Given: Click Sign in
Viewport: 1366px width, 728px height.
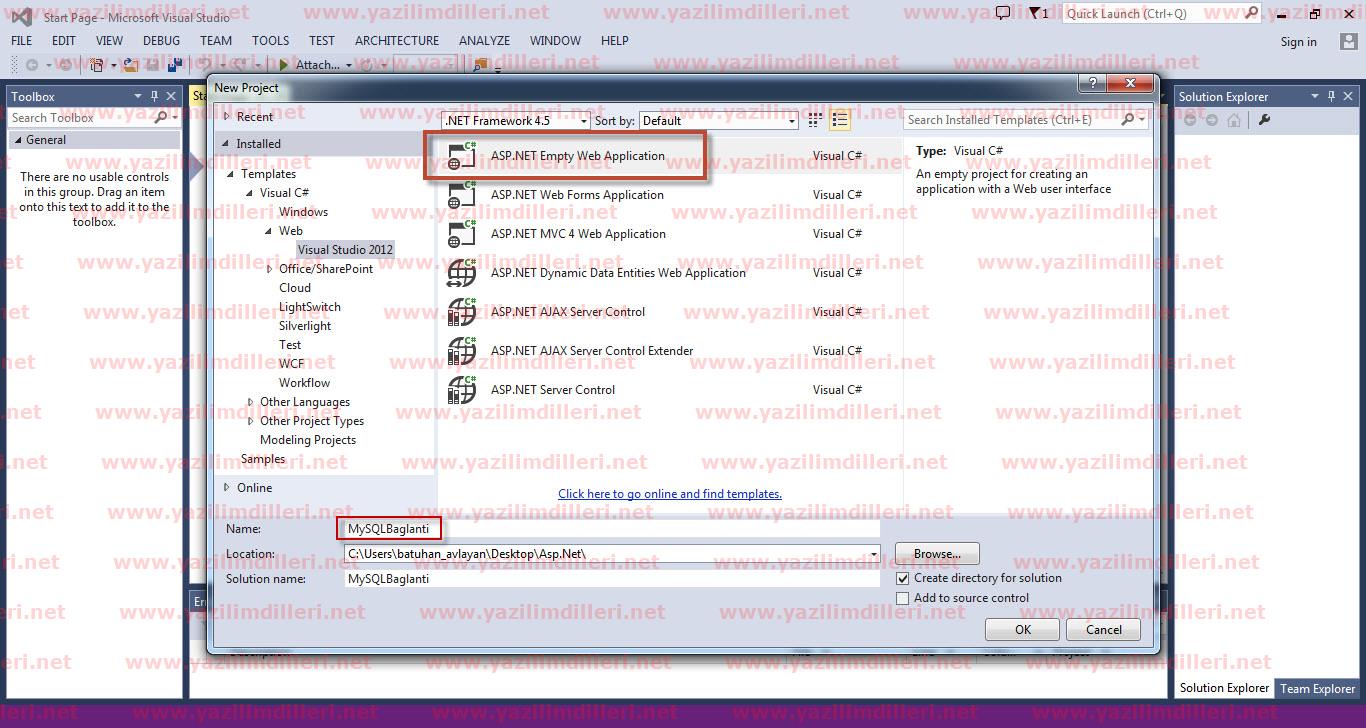Looking at the screenshot, I should pyautogui.click(x=1298, y=42).
